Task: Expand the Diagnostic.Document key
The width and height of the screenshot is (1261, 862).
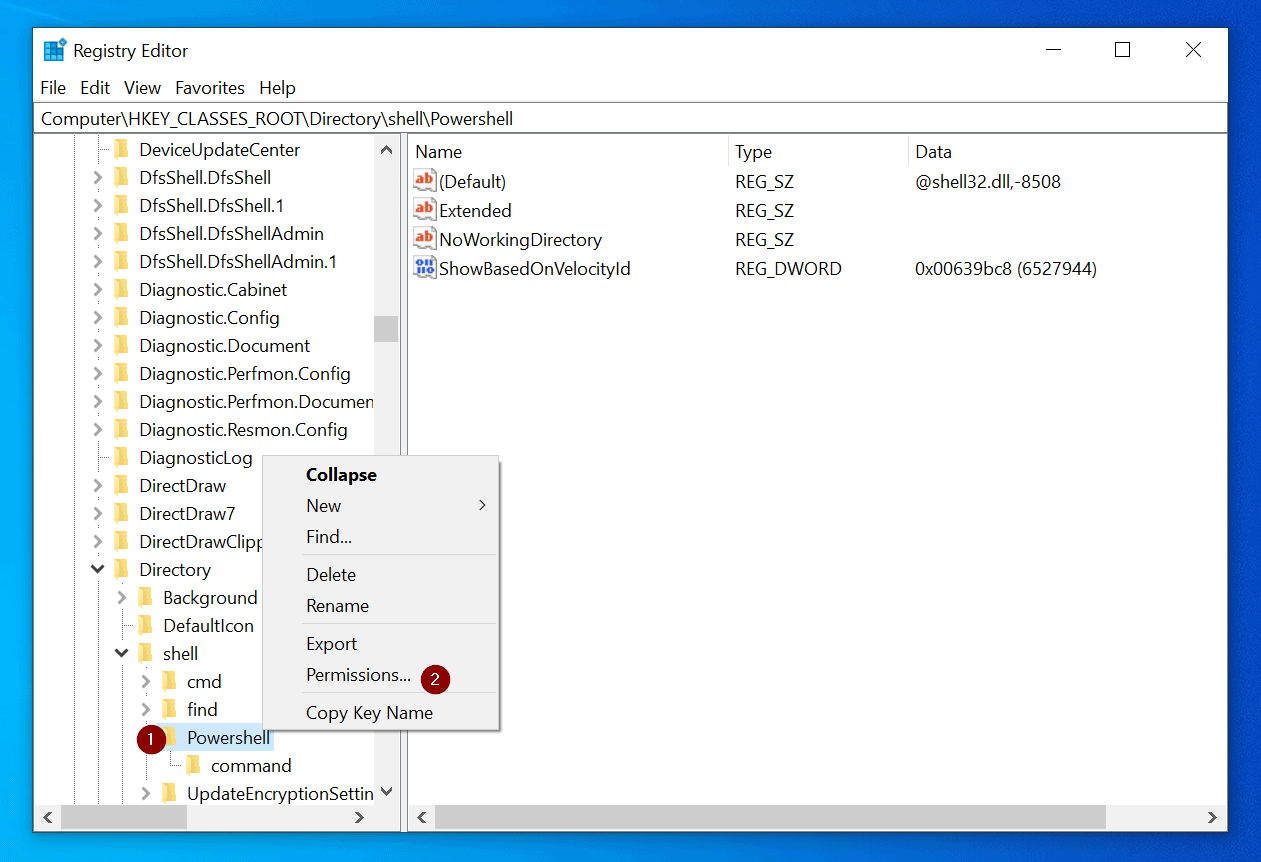Action: (x=97, y=345)
